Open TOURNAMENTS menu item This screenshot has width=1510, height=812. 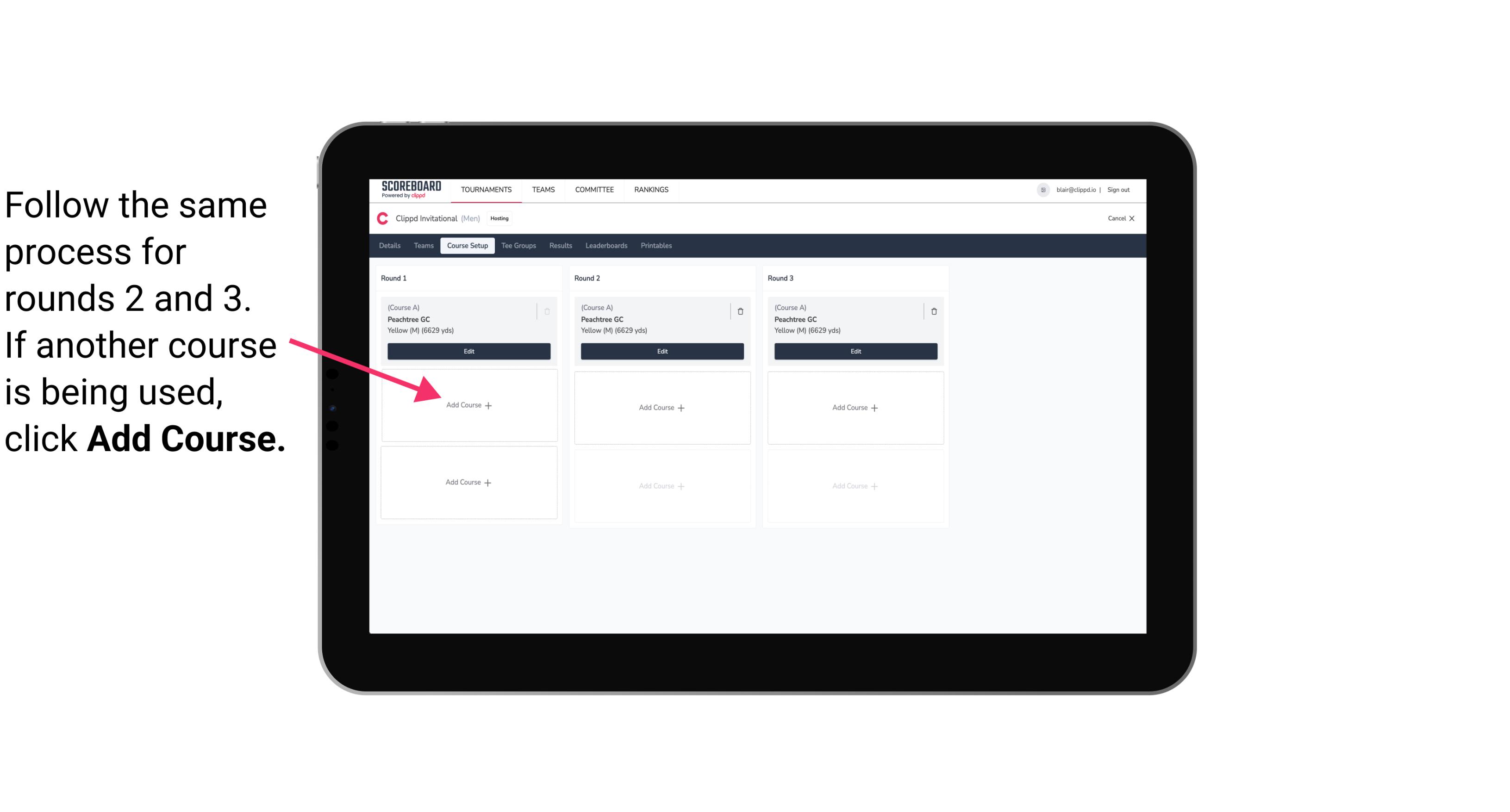tap(487, 189)
